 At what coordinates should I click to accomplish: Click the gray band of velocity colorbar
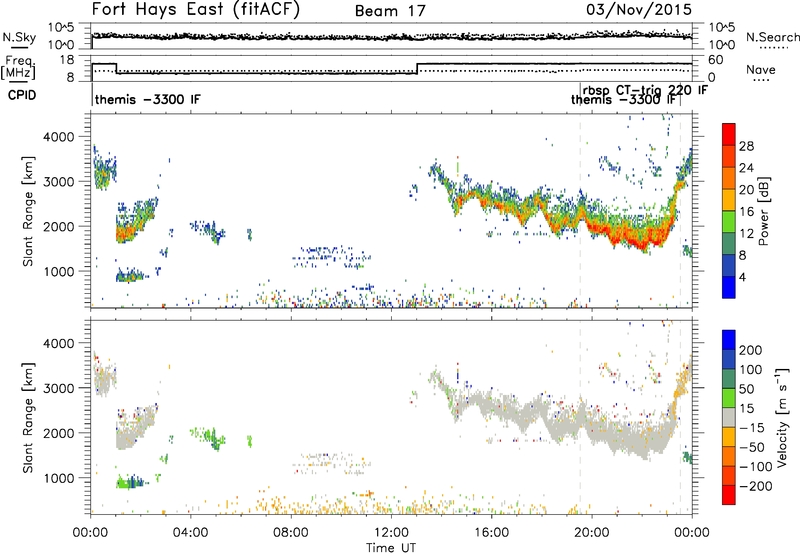[x=729, y=418]
